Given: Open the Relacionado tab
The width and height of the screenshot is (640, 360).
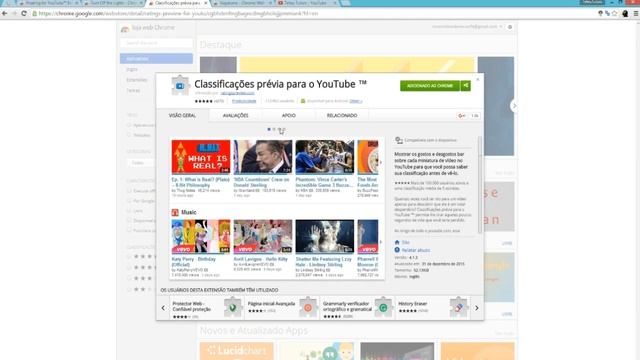Looking at the screenshot, I should [x=342, y=116].
